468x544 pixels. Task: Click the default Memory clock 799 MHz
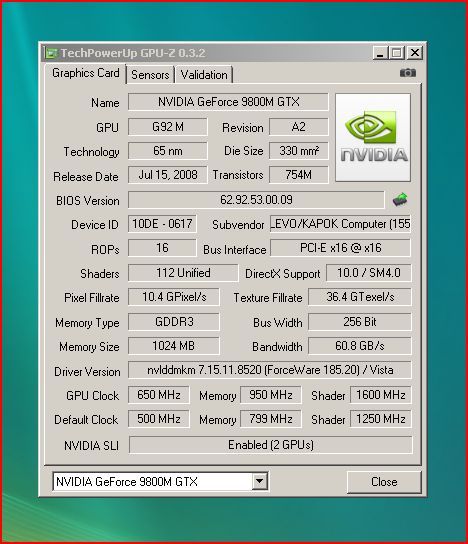click(x=271, y=419)
